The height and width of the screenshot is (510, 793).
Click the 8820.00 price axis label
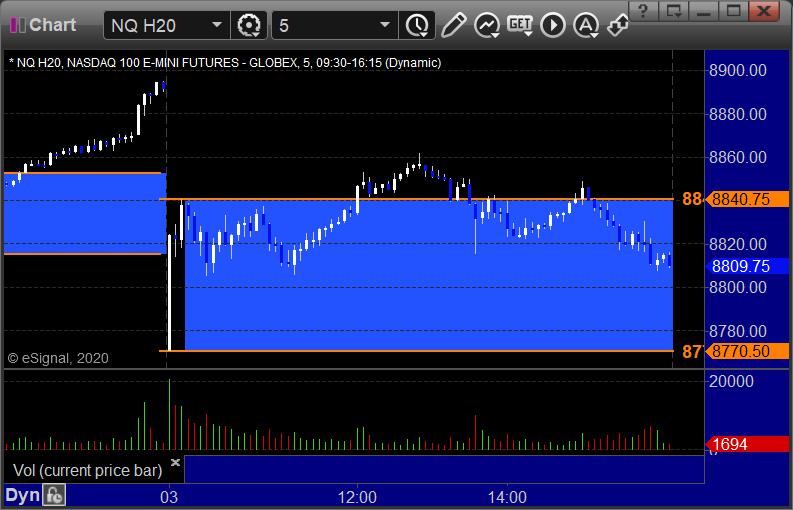[738, 244]
